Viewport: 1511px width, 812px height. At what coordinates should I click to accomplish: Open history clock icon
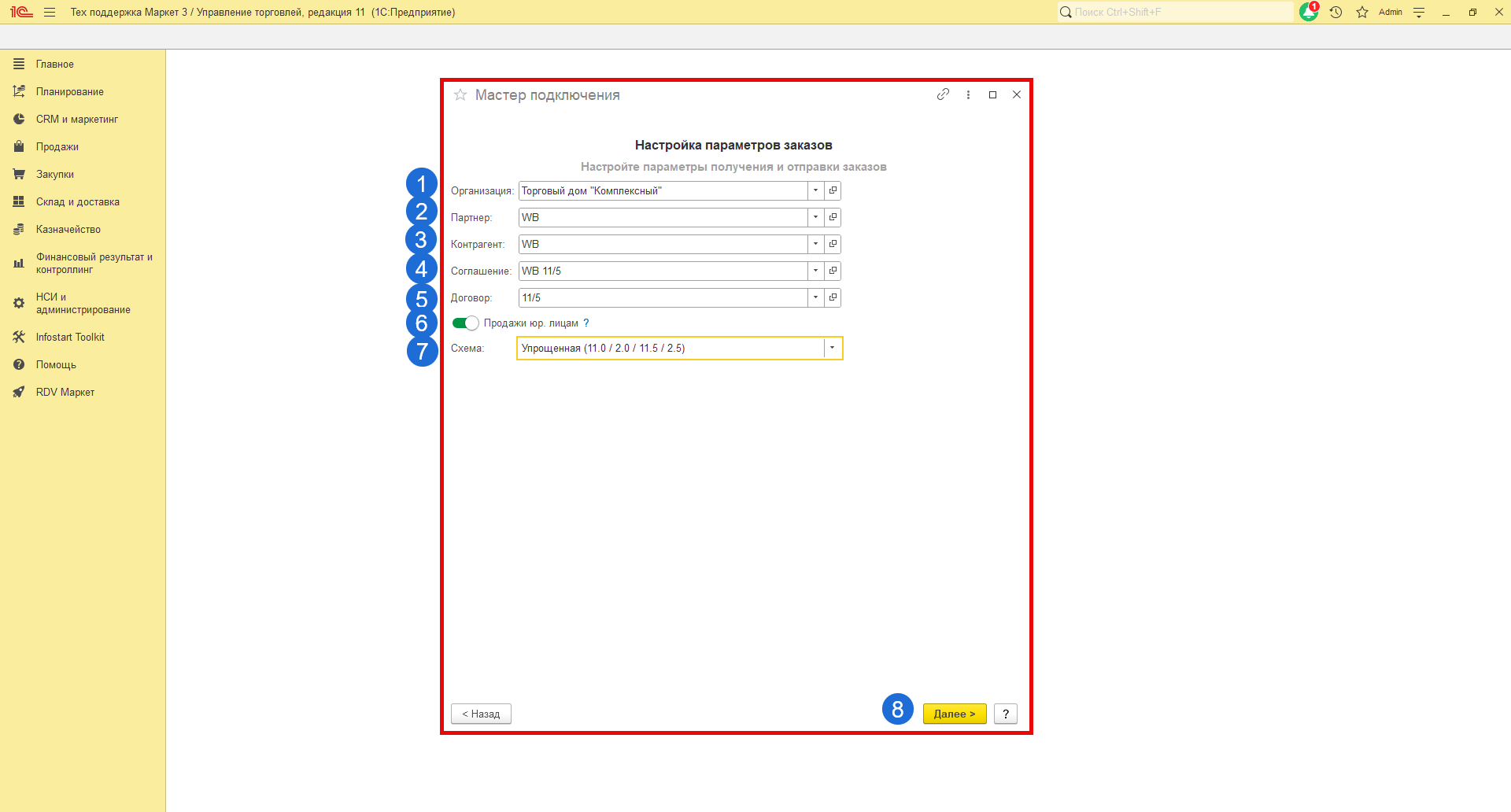pos(1336,12)
